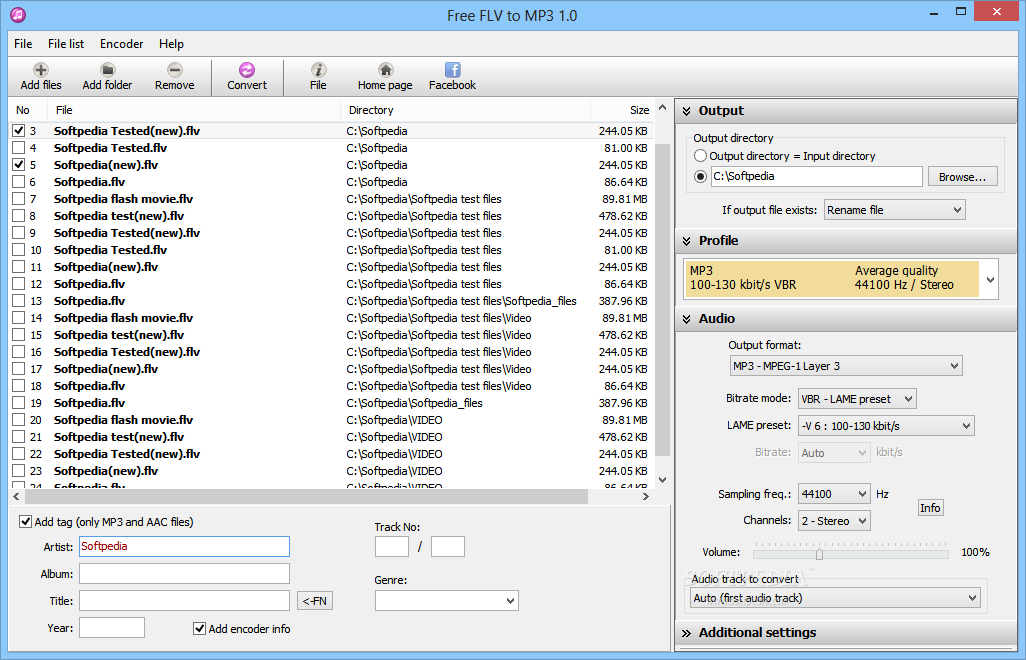This screenshot has width=1026, height=660.
Task: Check file number 10 Softpedia Tested.flv
Action: (x=19, y=250)
